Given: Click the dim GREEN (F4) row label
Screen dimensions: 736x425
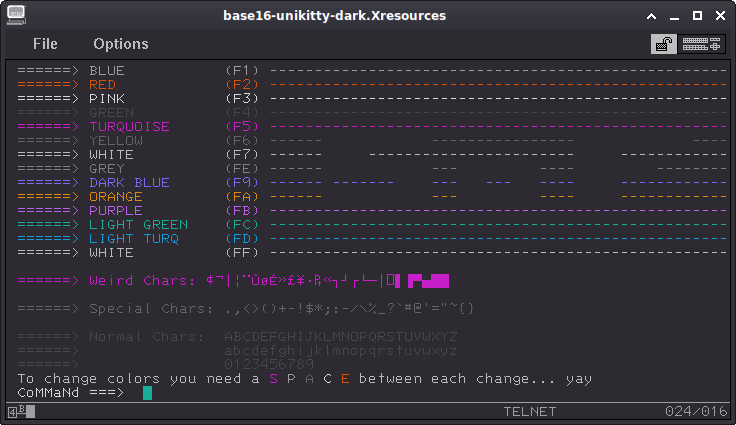Looking at the screenshot, I should [x=112, y=113].
